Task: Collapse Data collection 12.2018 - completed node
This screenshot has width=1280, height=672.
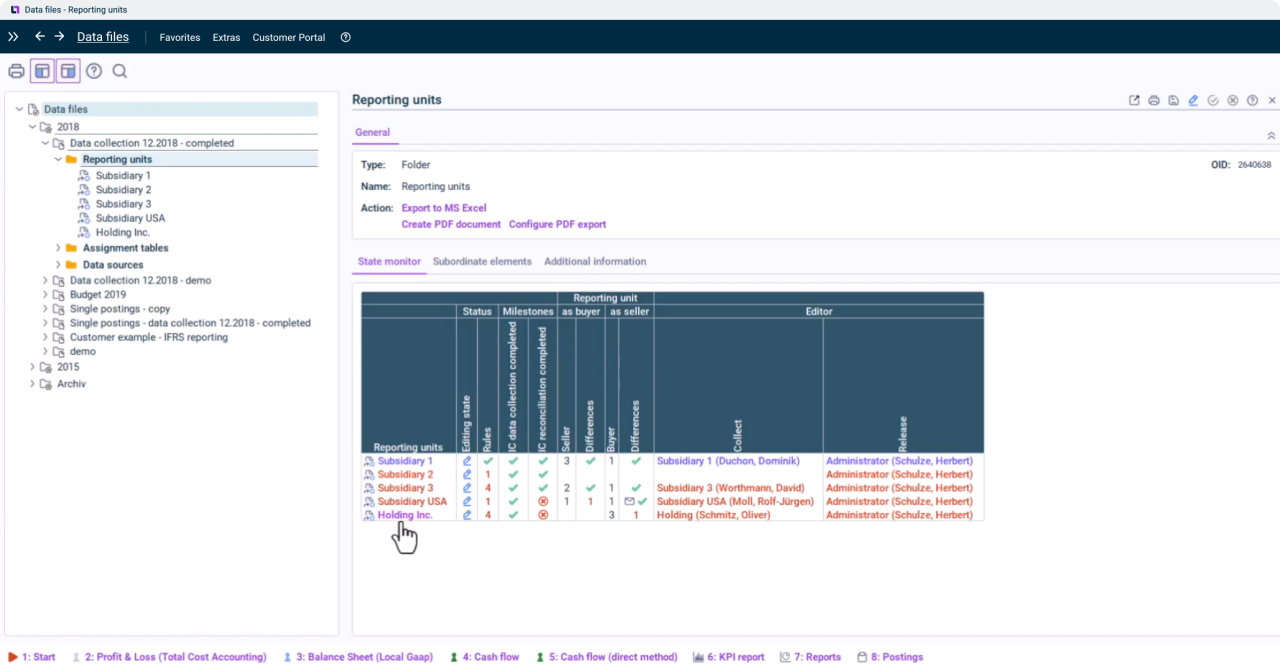Action: (45, 143)
